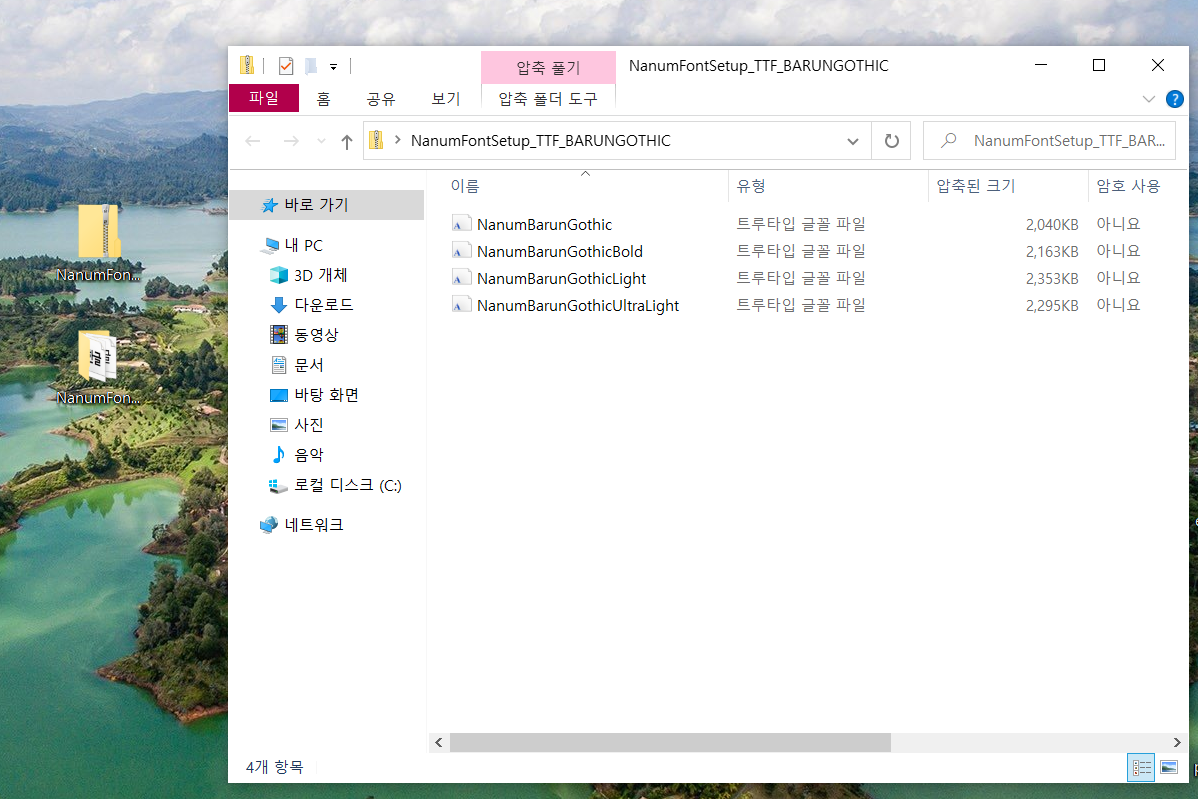Click the scroll left arrow
This screenshot has height=799, width=1198.
439,742
